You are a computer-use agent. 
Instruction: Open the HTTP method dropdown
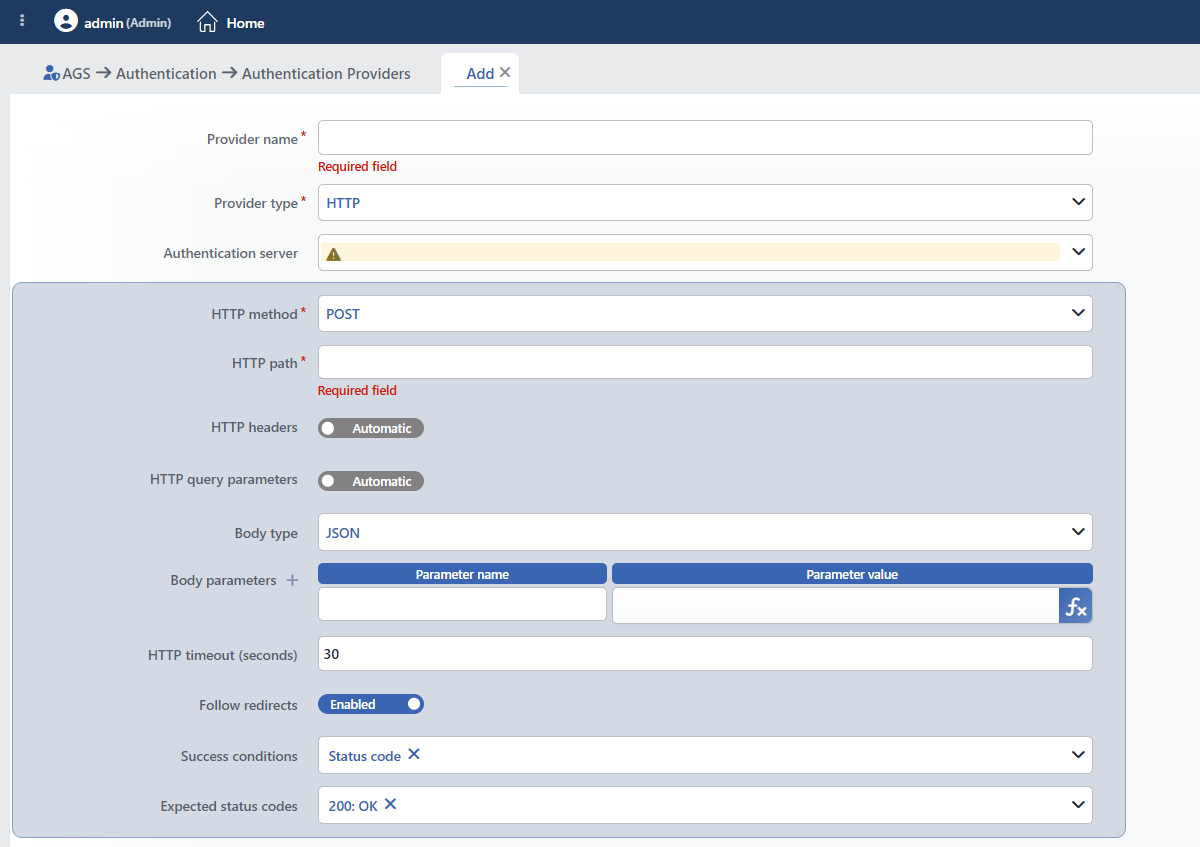click(x=705, y=313)
